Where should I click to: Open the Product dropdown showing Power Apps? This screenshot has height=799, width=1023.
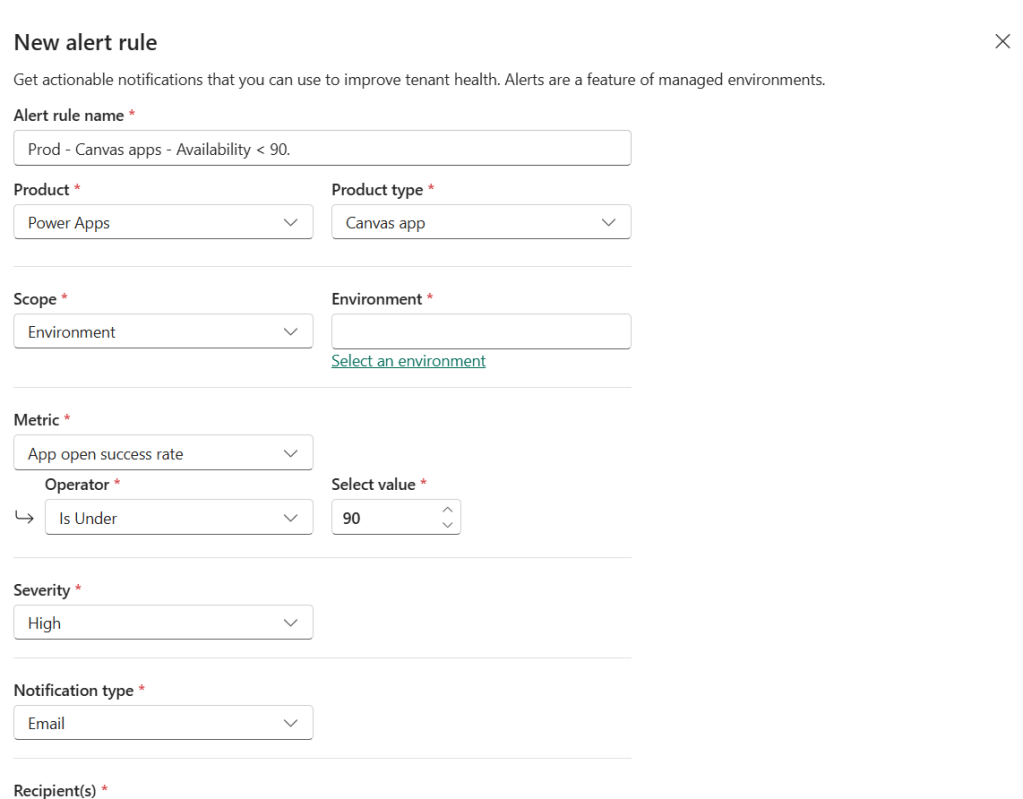(163, 222)
